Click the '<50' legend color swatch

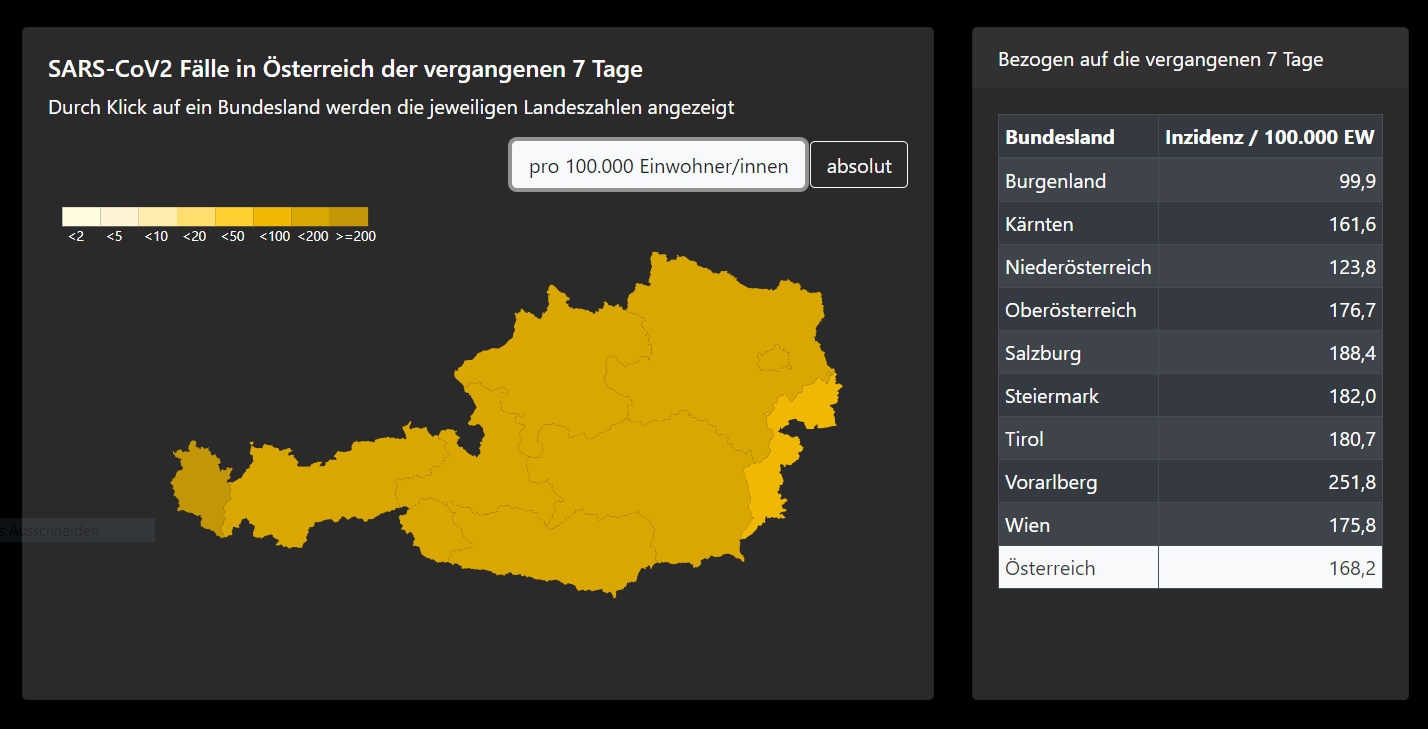tap(234, 216)
